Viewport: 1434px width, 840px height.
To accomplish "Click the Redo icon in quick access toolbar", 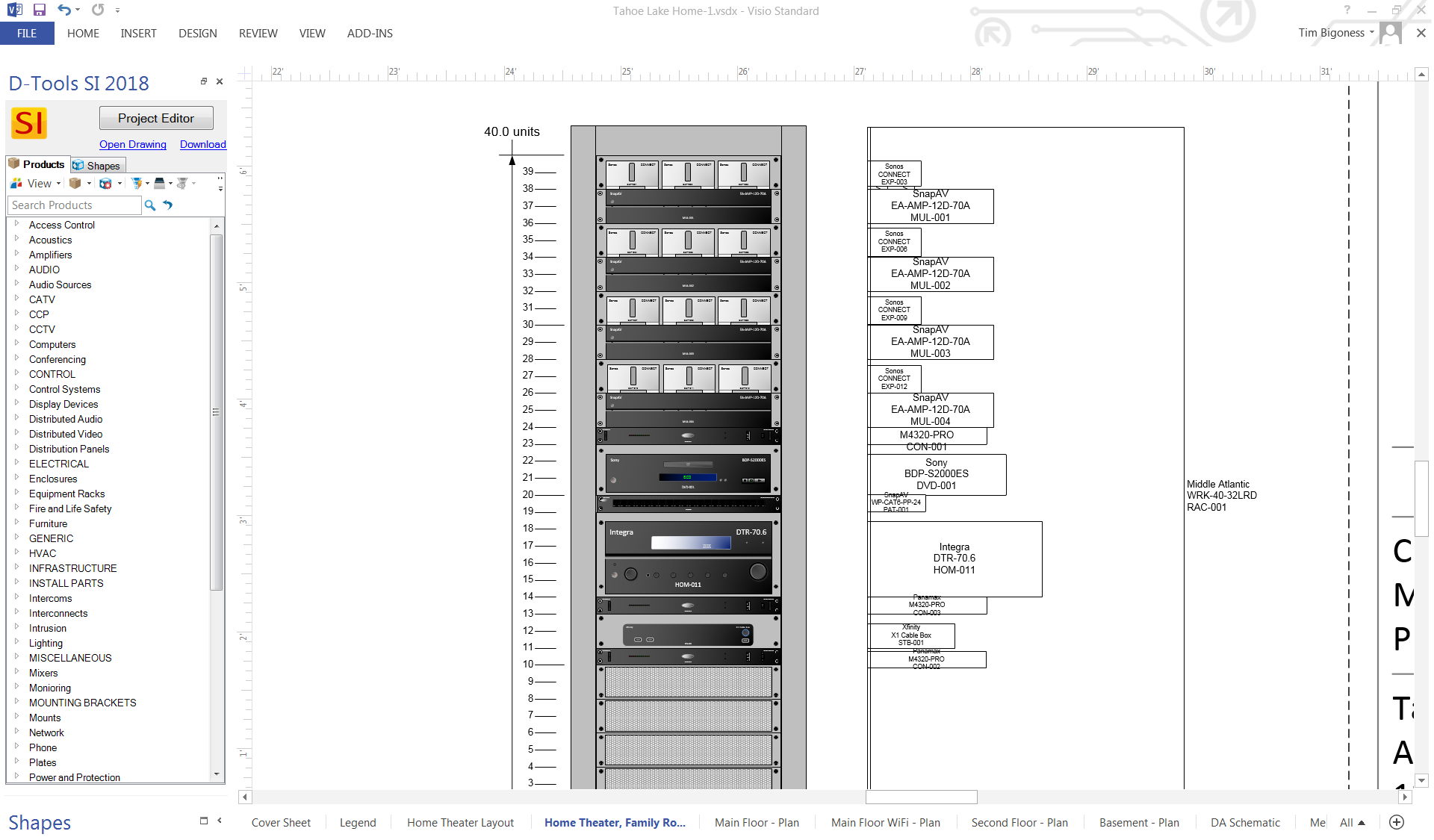I will click(x=98, y=10).
